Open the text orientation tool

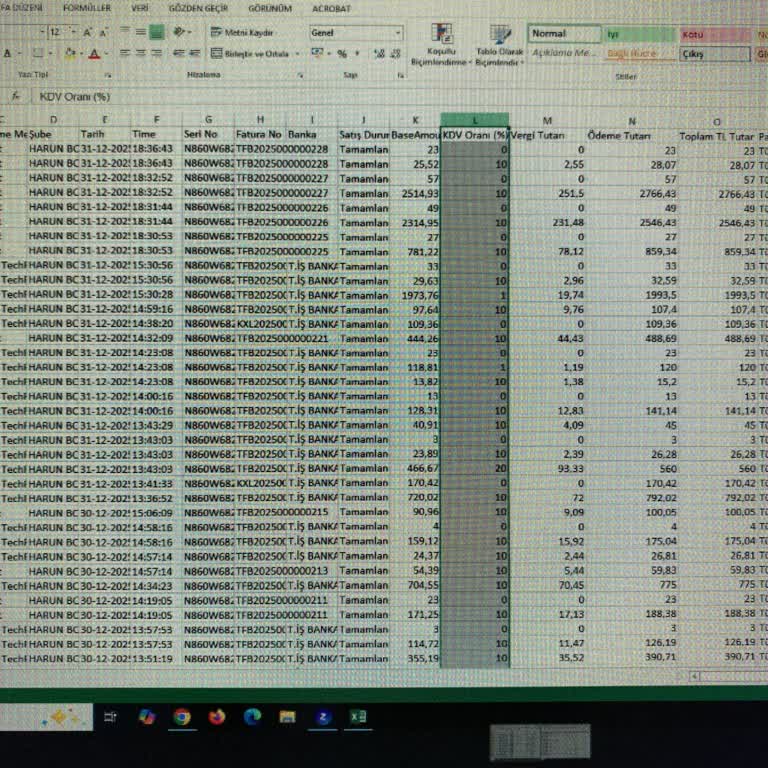[180, 32]
